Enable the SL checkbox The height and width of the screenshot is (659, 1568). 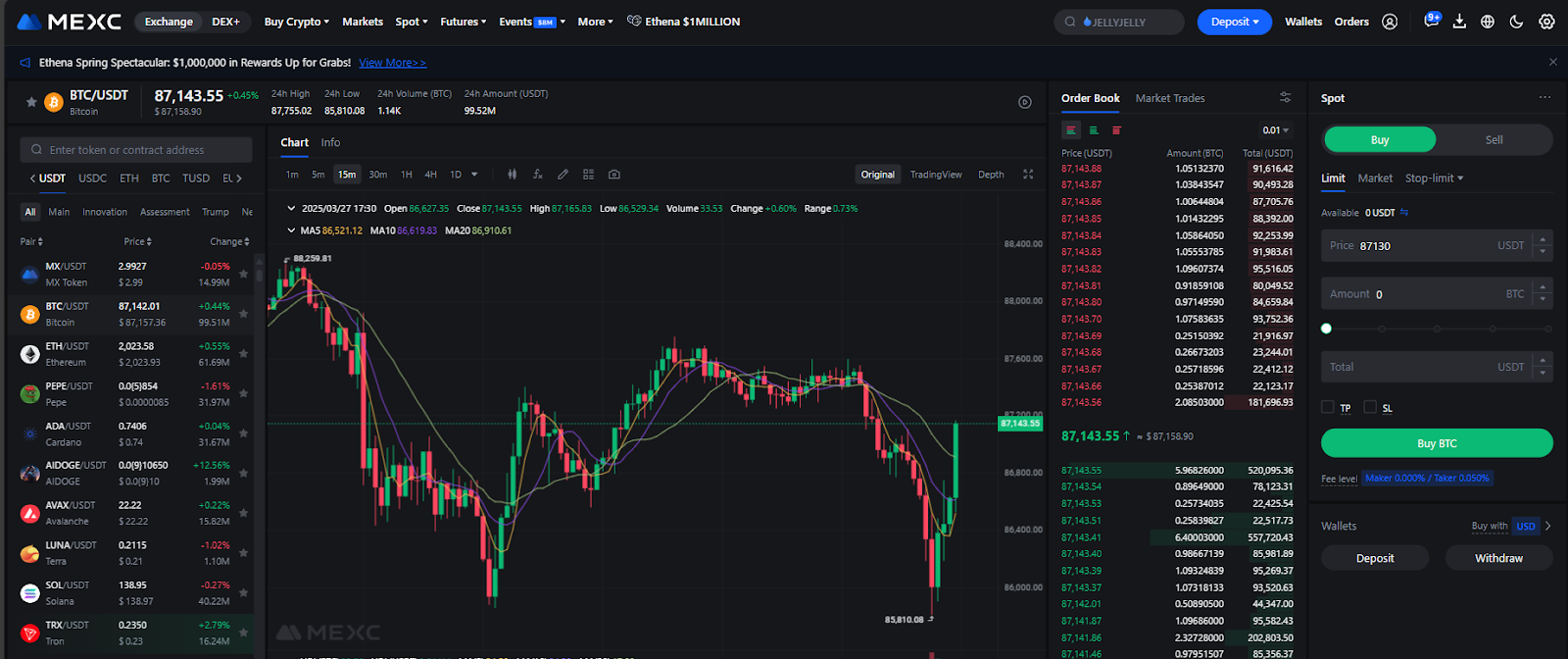(1370, 407)
